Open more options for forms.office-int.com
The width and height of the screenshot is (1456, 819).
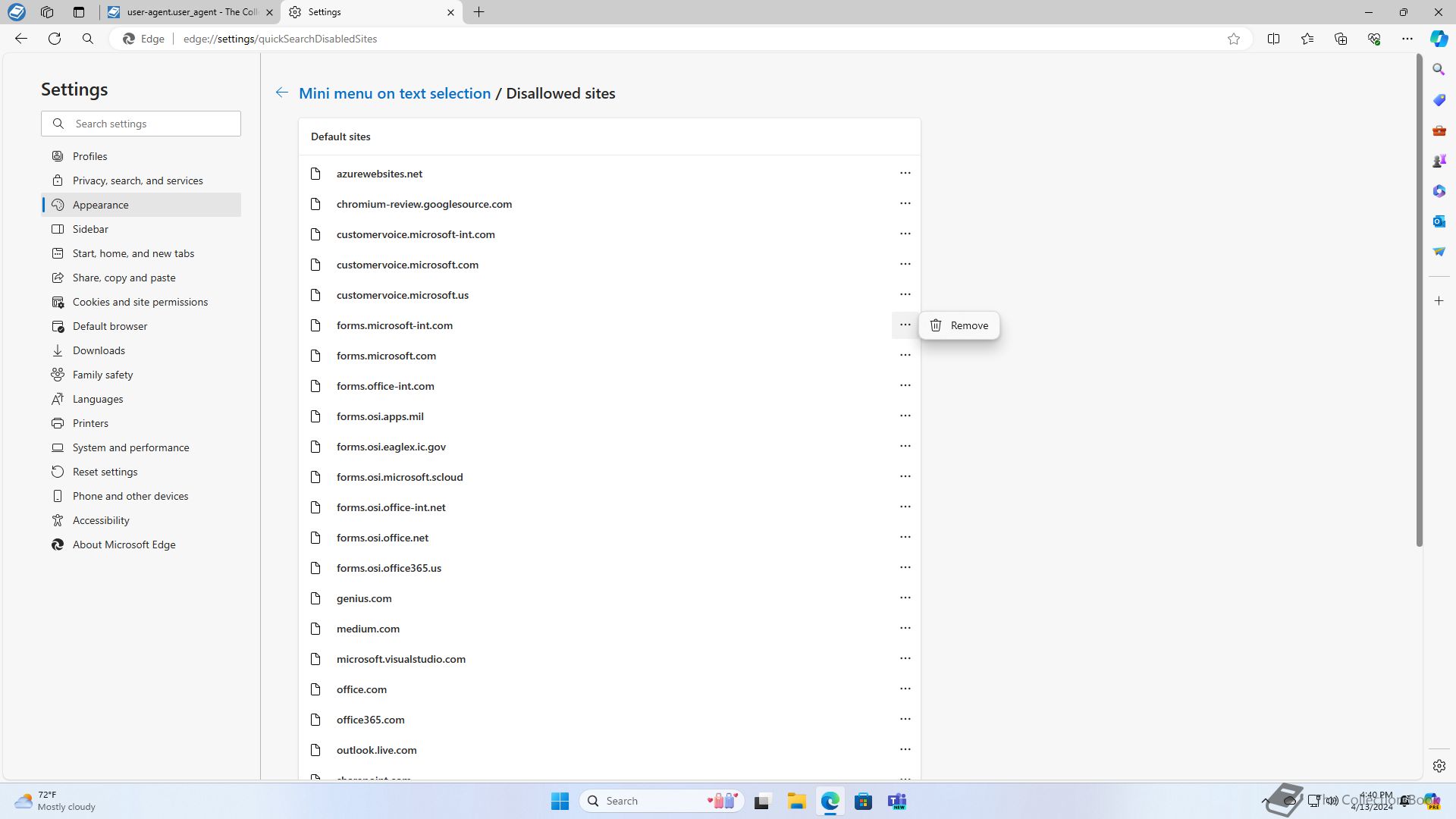[905, 386]
